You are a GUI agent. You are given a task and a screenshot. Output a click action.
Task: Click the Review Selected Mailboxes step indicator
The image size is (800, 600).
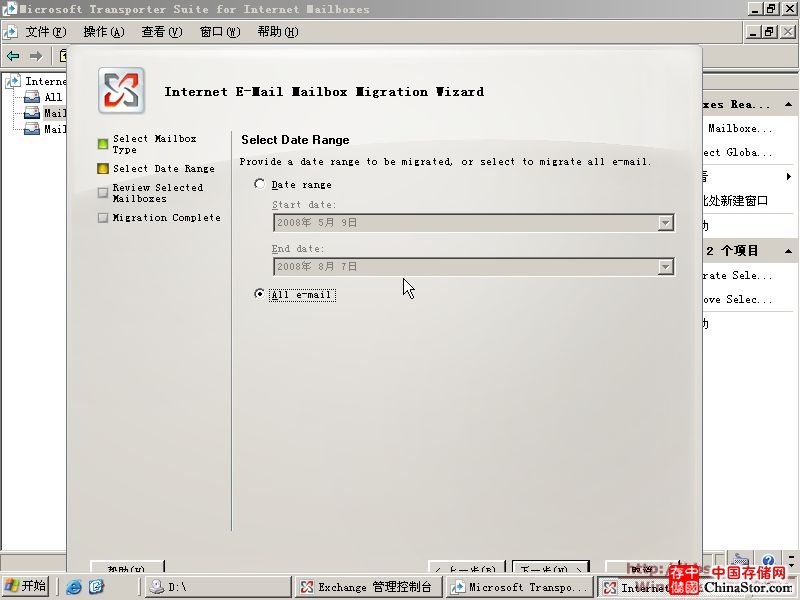[x=103, y=193]
